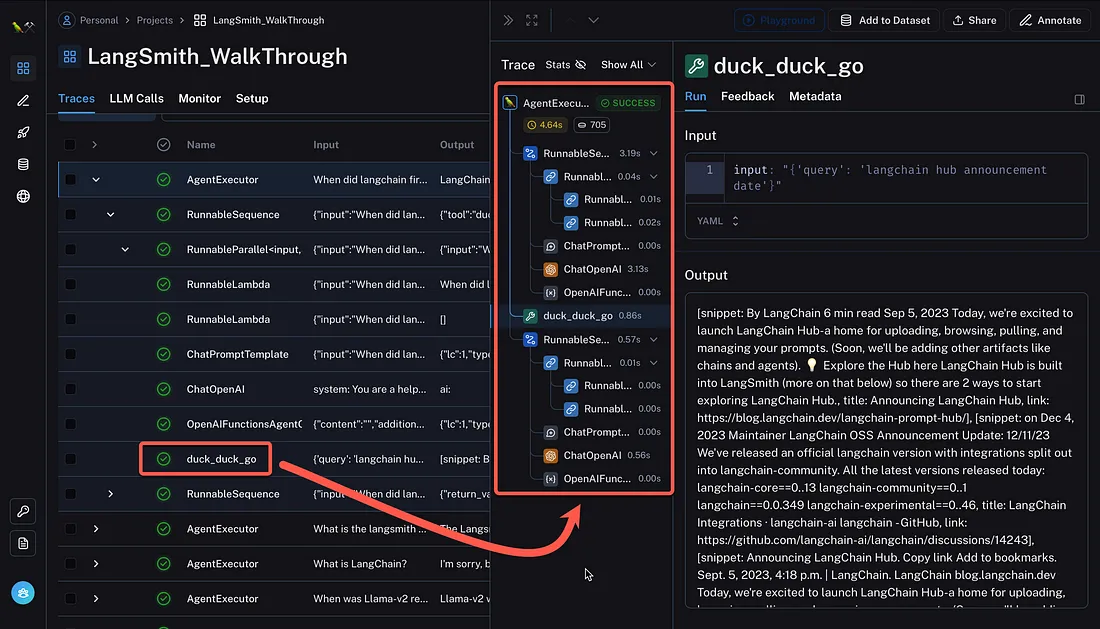The width and height of the screenshot is (1100, 629).
Task: Switch to the Traces tab
Action: click(76, 99)
